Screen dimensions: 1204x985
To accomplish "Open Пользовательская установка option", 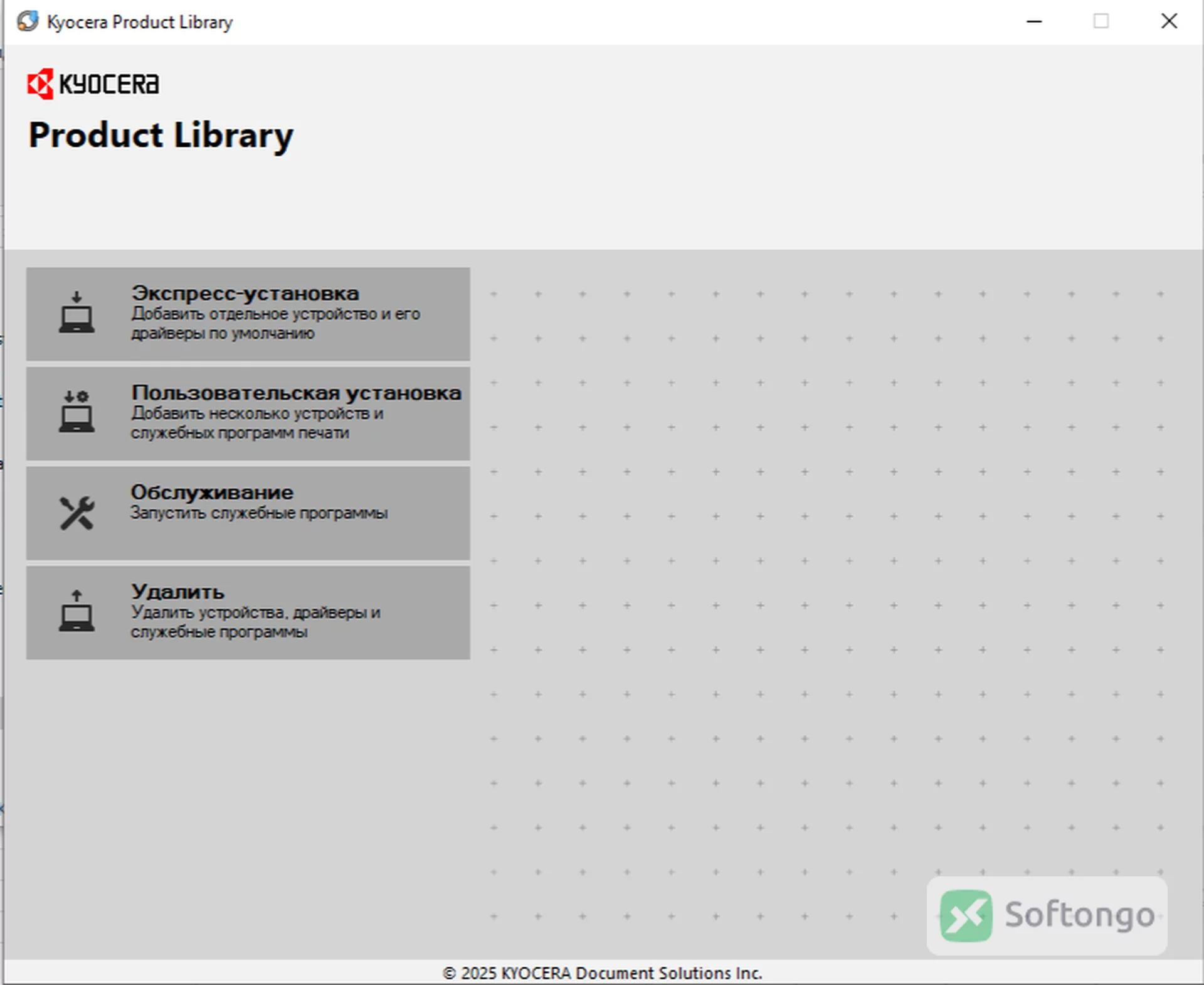I will (248, 413).
